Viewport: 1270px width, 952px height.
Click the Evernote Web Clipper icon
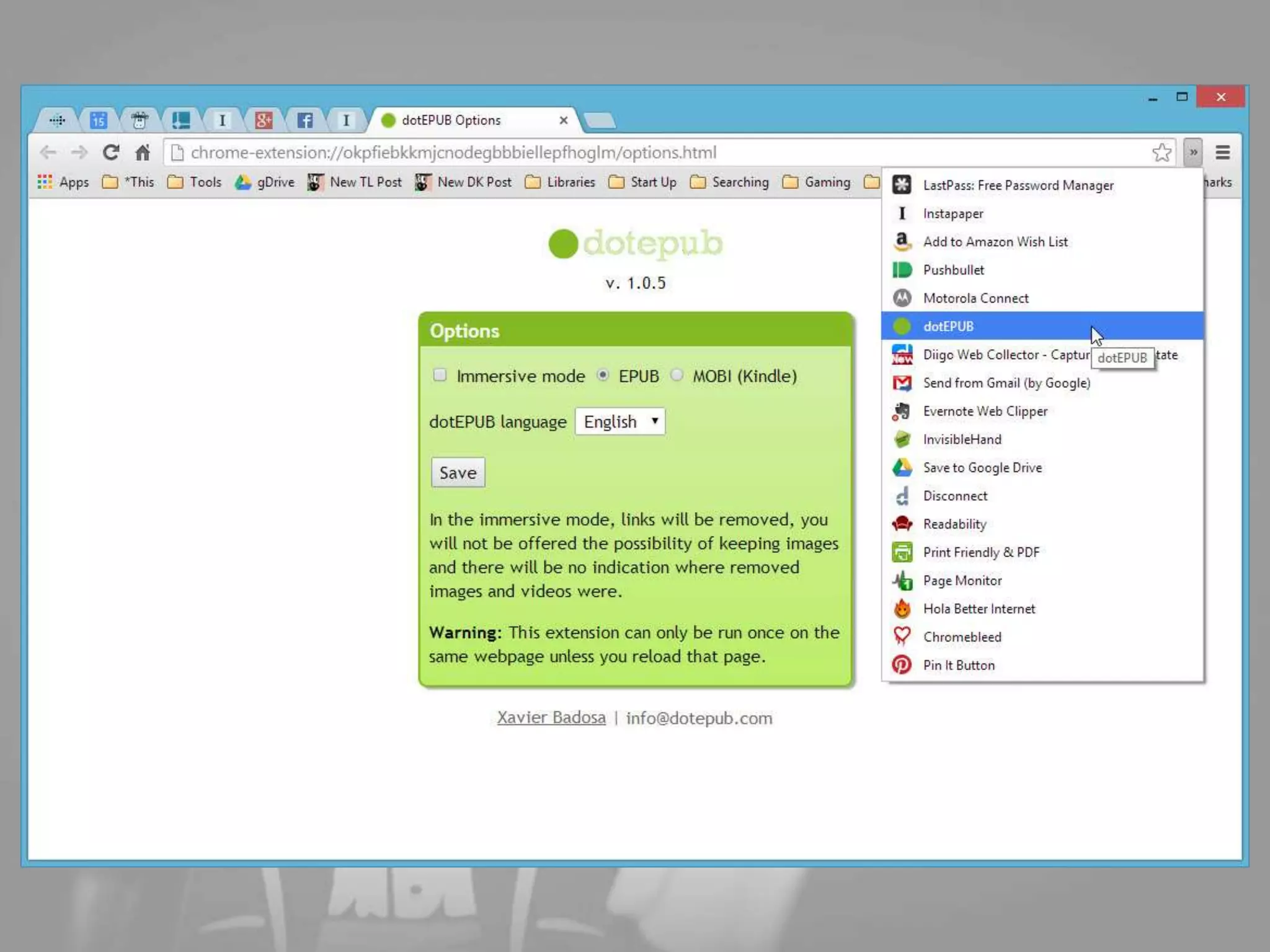point(902,411)
